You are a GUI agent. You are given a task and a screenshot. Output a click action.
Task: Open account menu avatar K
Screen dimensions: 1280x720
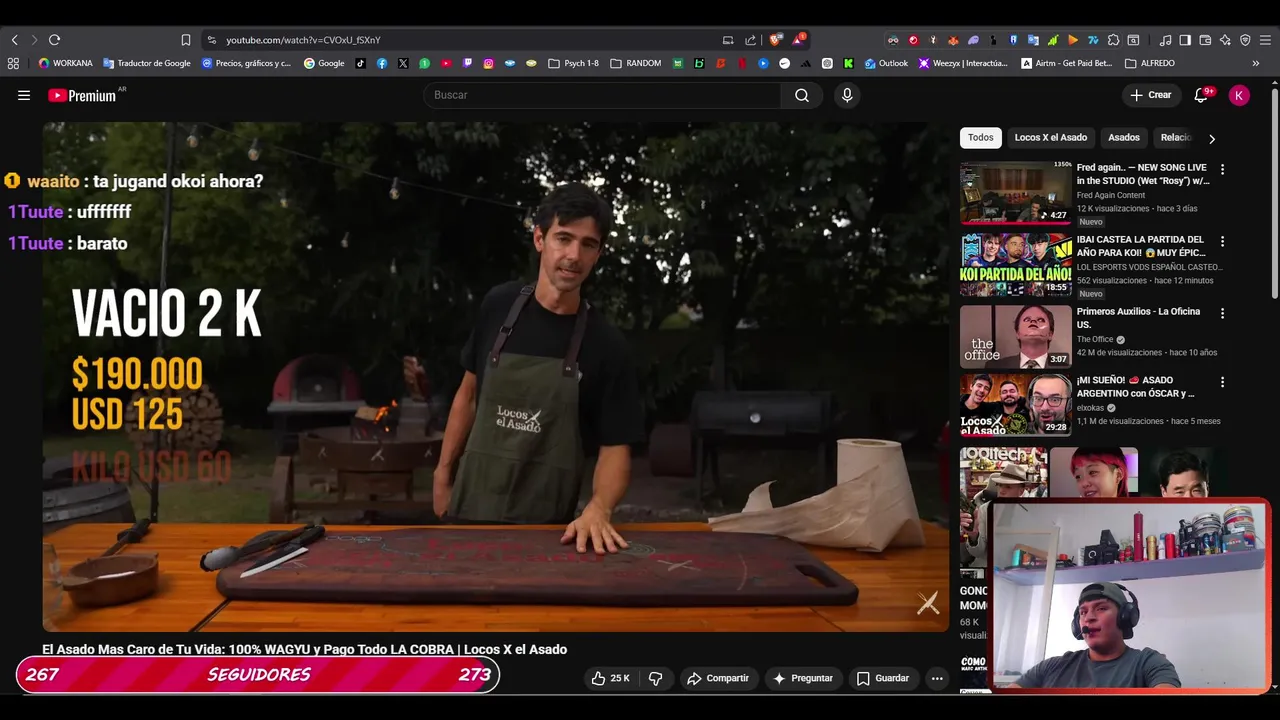click(1239, 95)
